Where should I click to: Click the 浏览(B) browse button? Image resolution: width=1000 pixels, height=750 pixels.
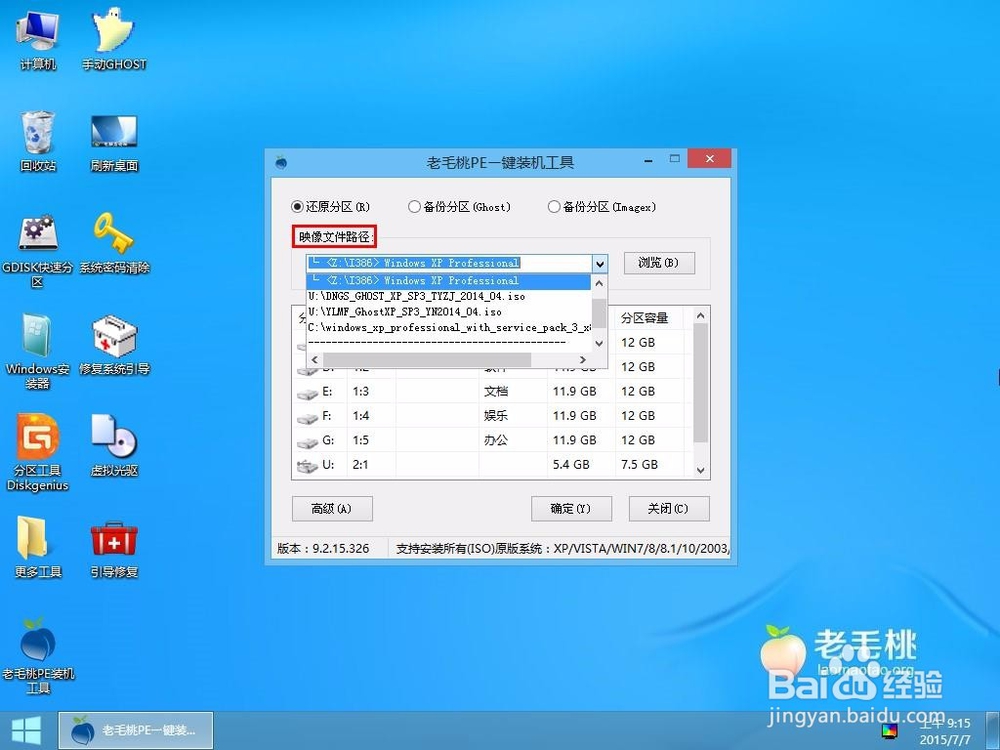click(659, 263)
